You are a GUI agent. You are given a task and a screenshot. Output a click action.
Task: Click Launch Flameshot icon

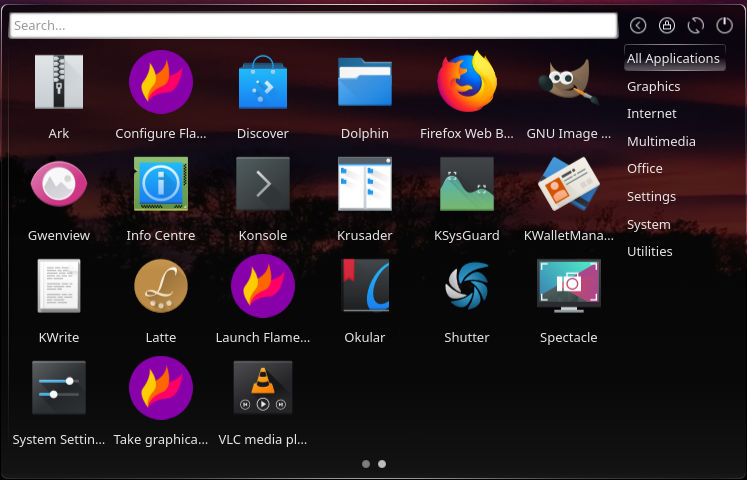click(x=263, y=286)
